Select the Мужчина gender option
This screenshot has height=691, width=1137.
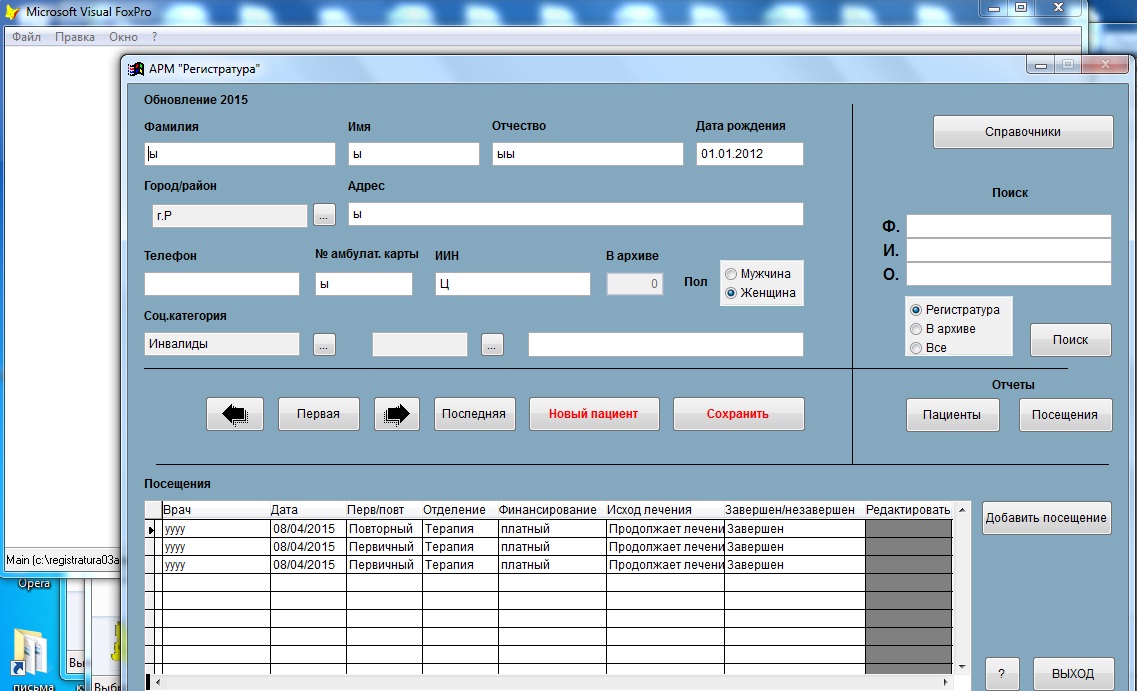(731, 274)
